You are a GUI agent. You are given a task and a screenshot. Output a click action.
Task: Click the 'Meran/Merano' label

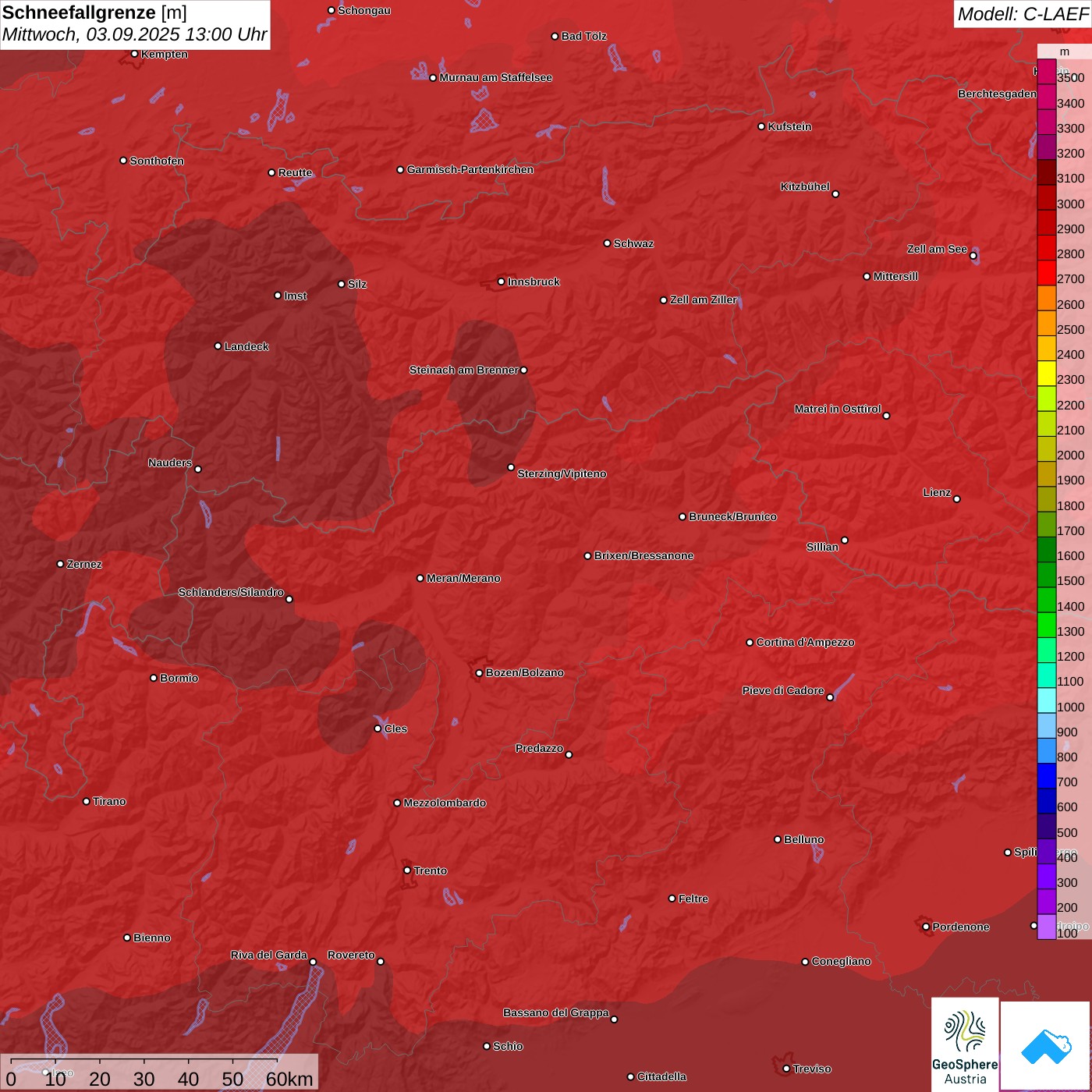[463, 578]
